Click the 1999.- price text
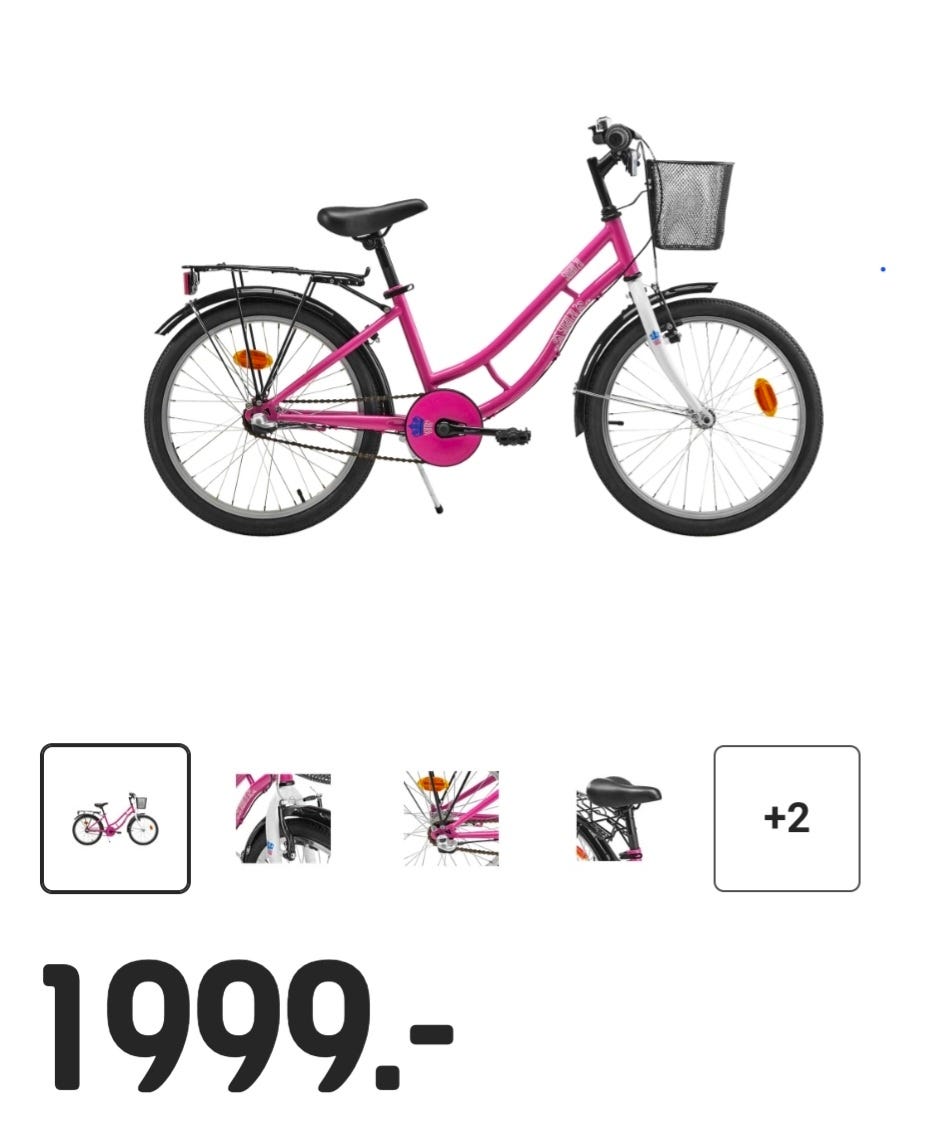 click(247, 1026)
